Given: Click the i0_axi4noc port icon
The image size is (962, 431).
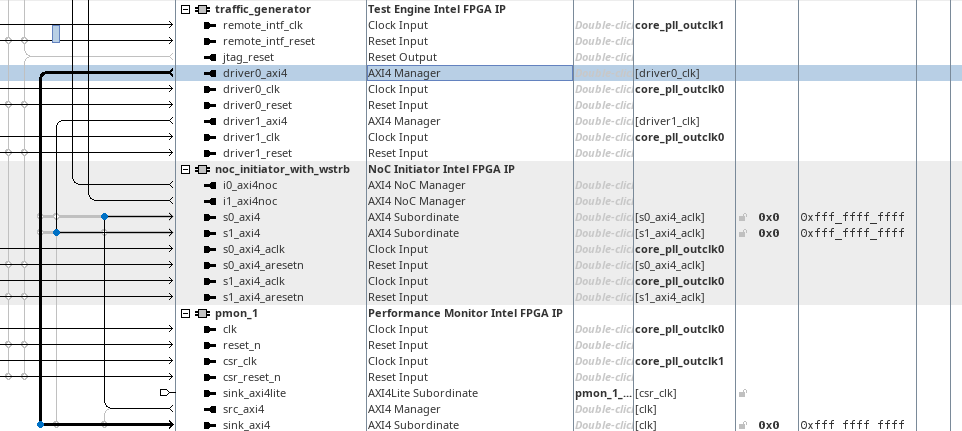Looking at the screenshot, I should 210,185.
